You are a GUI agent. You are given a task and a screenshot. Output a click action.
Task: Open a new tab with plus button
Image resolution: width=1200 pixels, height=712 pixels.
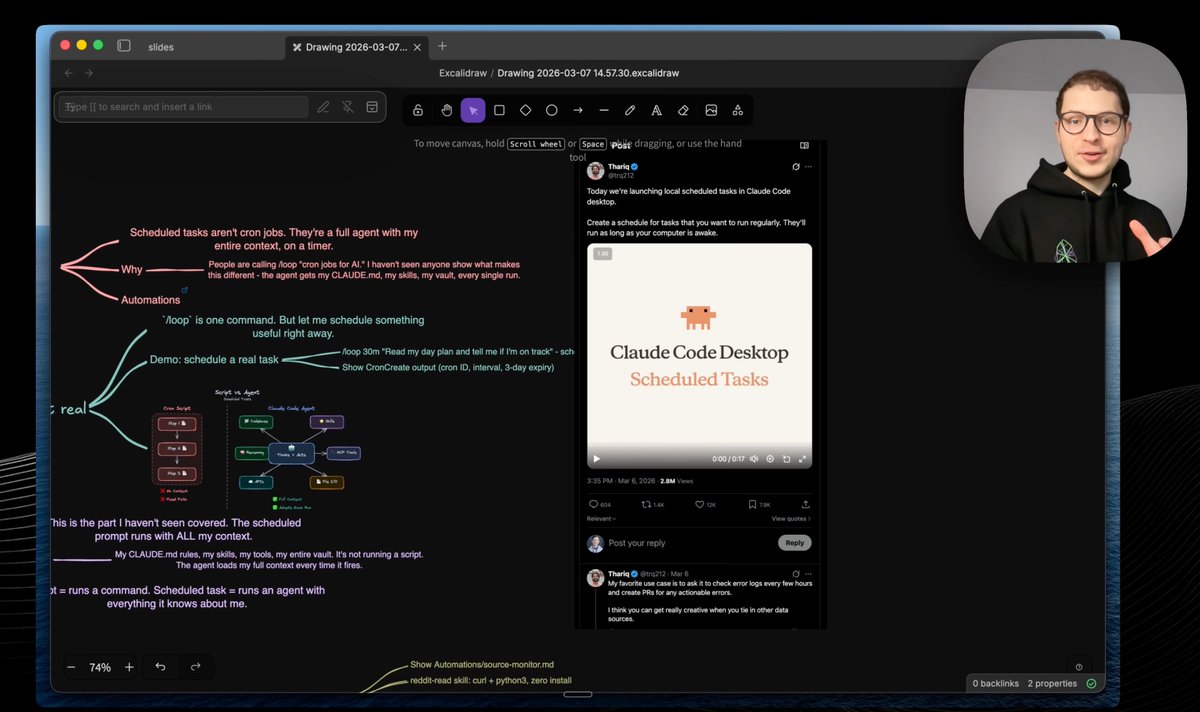[x=442, y=46]
